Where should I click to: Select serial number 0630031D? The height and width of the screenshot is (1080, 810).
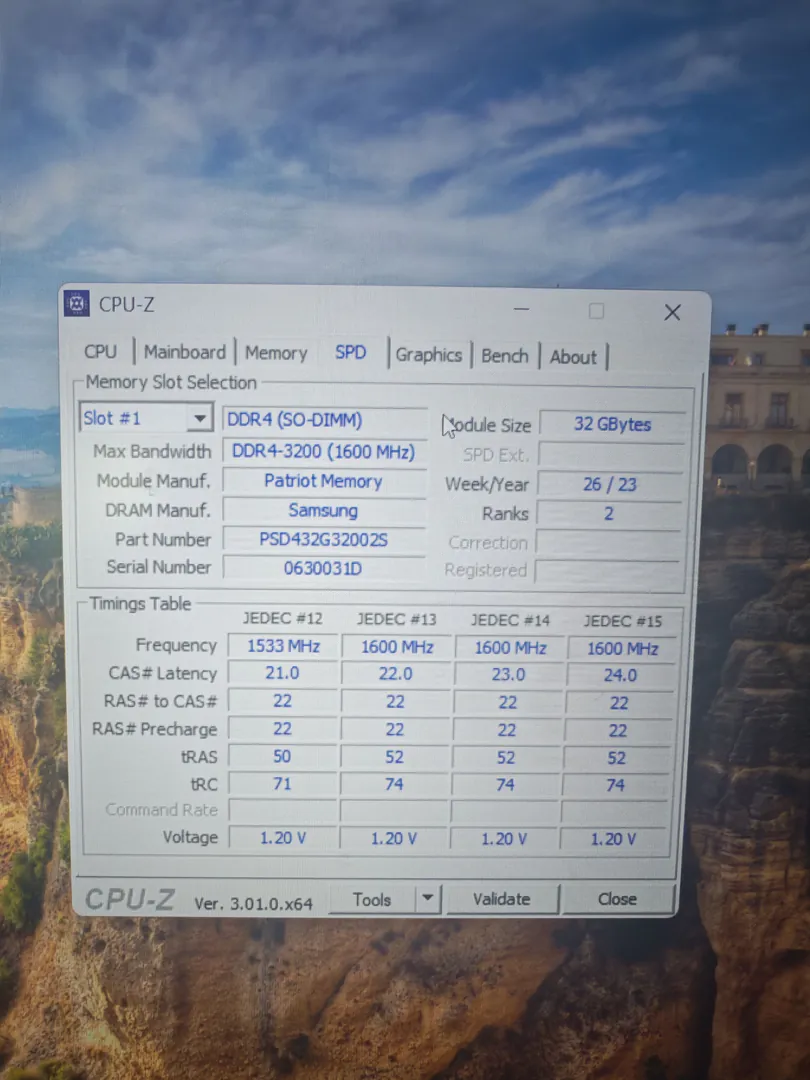tap(323, 568)
